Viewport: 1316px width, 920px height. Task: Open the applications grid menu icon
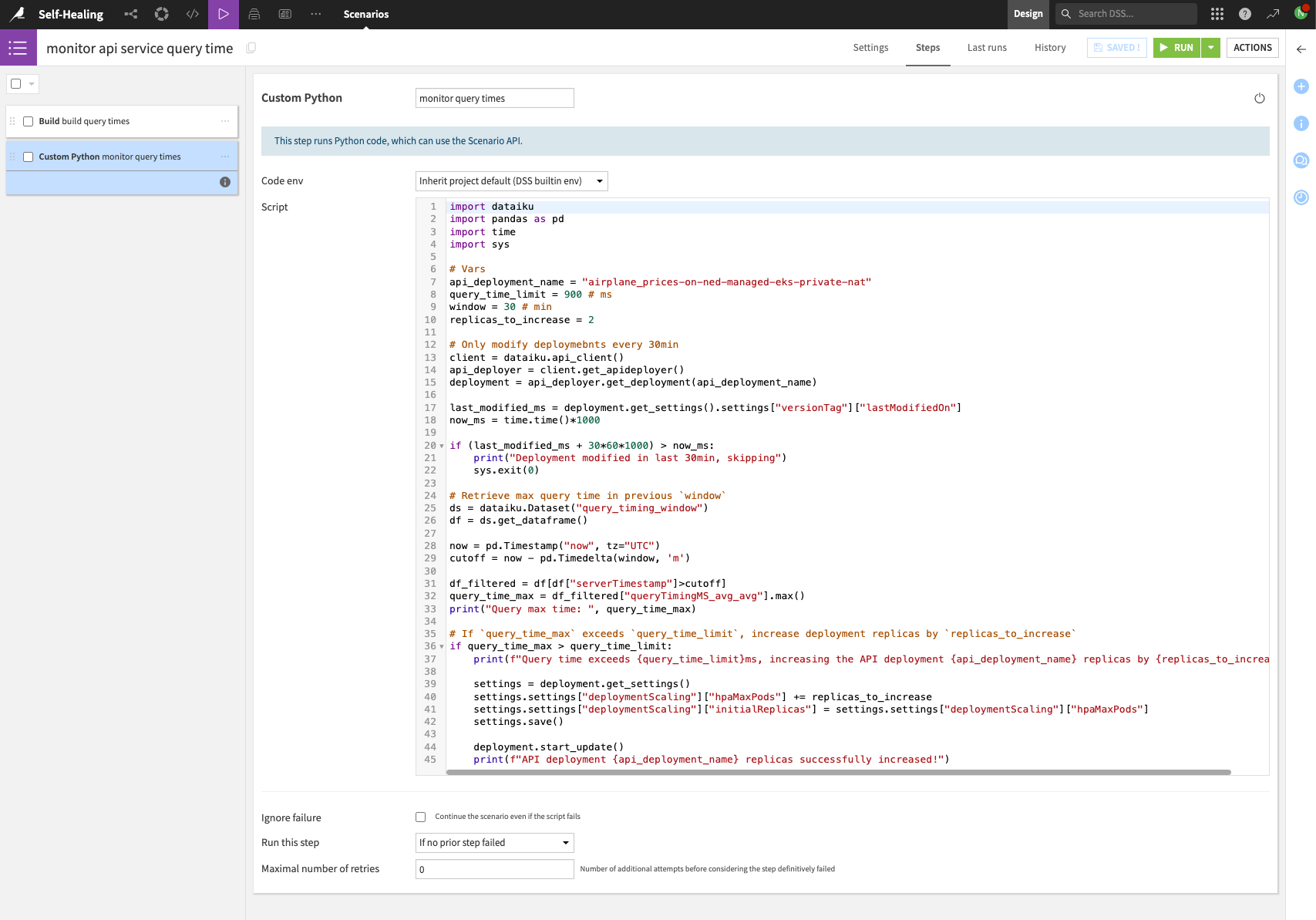coord(1217,14)
